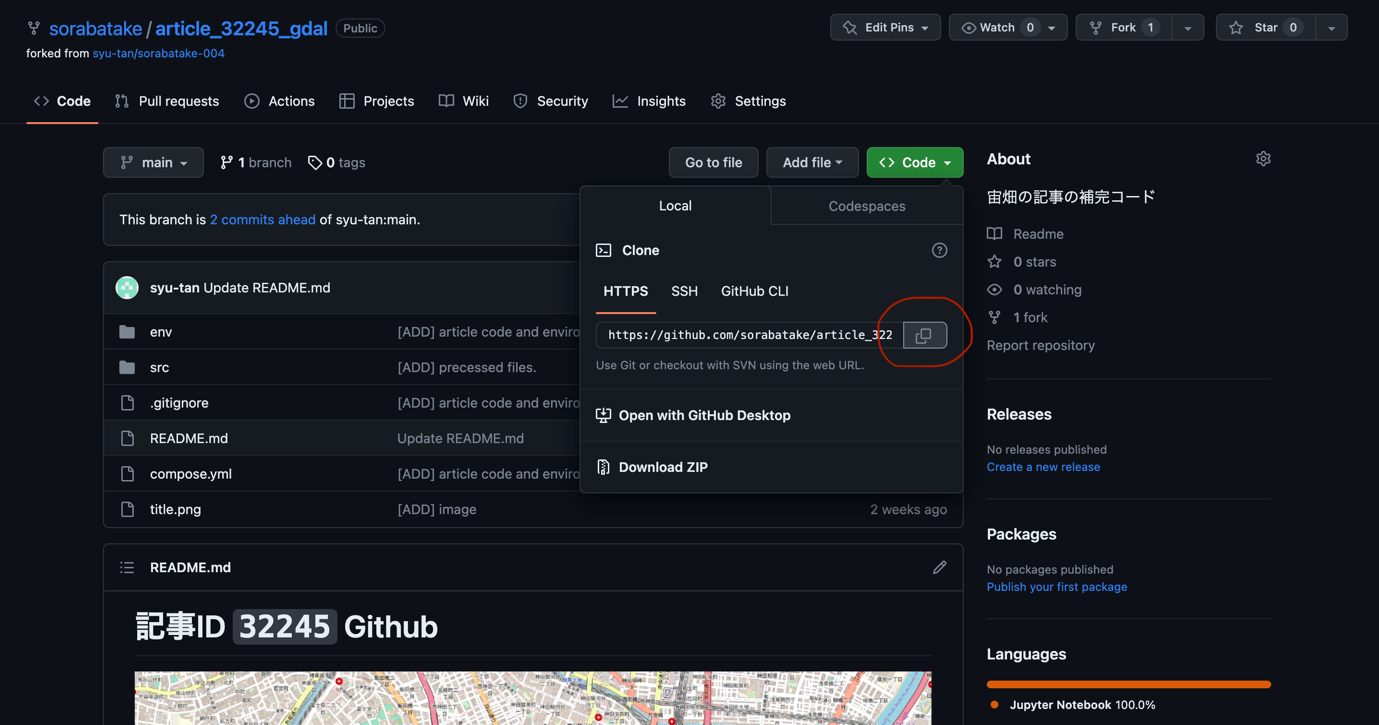
Task: Click the clone URL text field
Action: coord(750,335)
